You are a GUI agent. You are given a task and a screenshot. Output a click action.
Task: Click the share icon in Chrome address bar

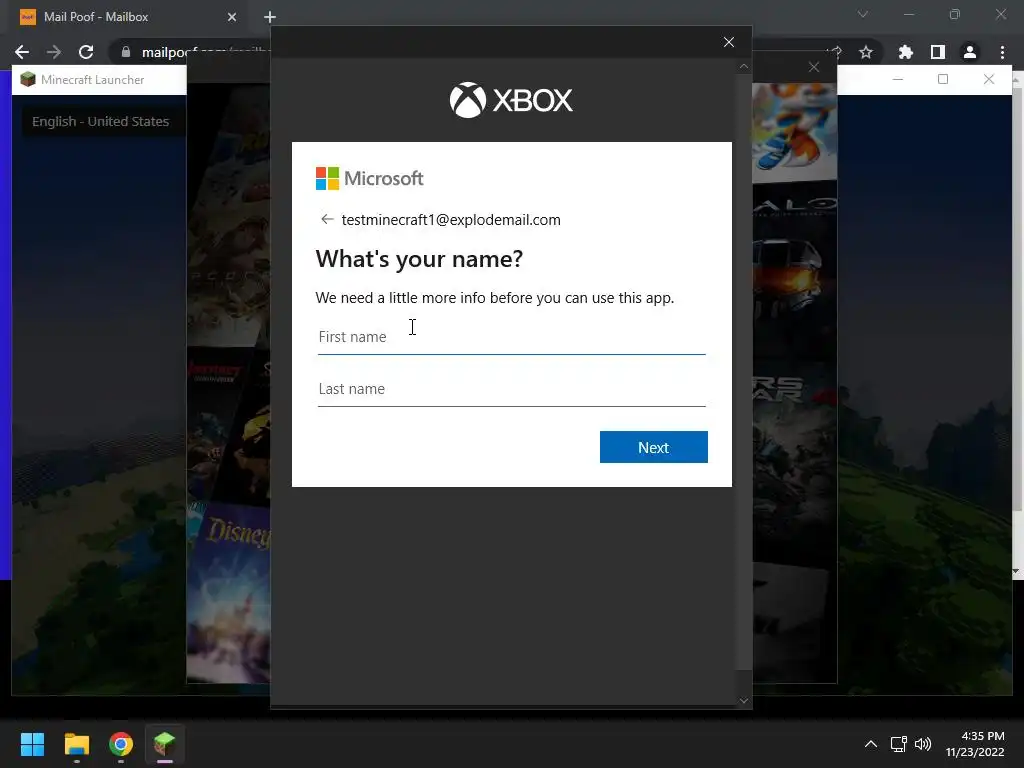coord(834,52)
